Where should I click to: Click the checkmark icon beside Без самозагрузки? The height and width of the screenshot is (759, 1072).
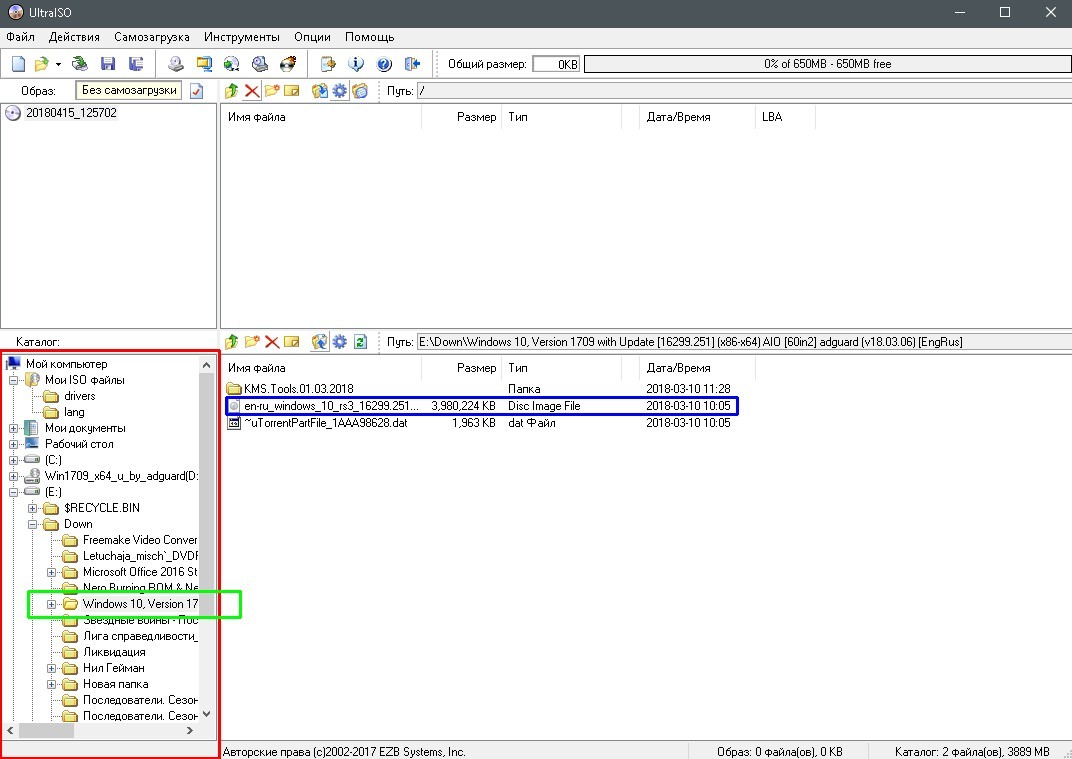coord(197,91)
